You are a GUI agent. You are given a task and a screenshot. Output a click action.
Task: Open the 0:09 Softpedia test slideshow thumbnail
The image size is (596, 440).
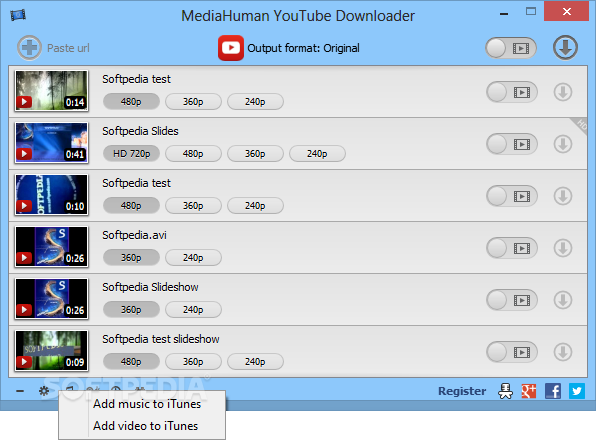[51, 351]
